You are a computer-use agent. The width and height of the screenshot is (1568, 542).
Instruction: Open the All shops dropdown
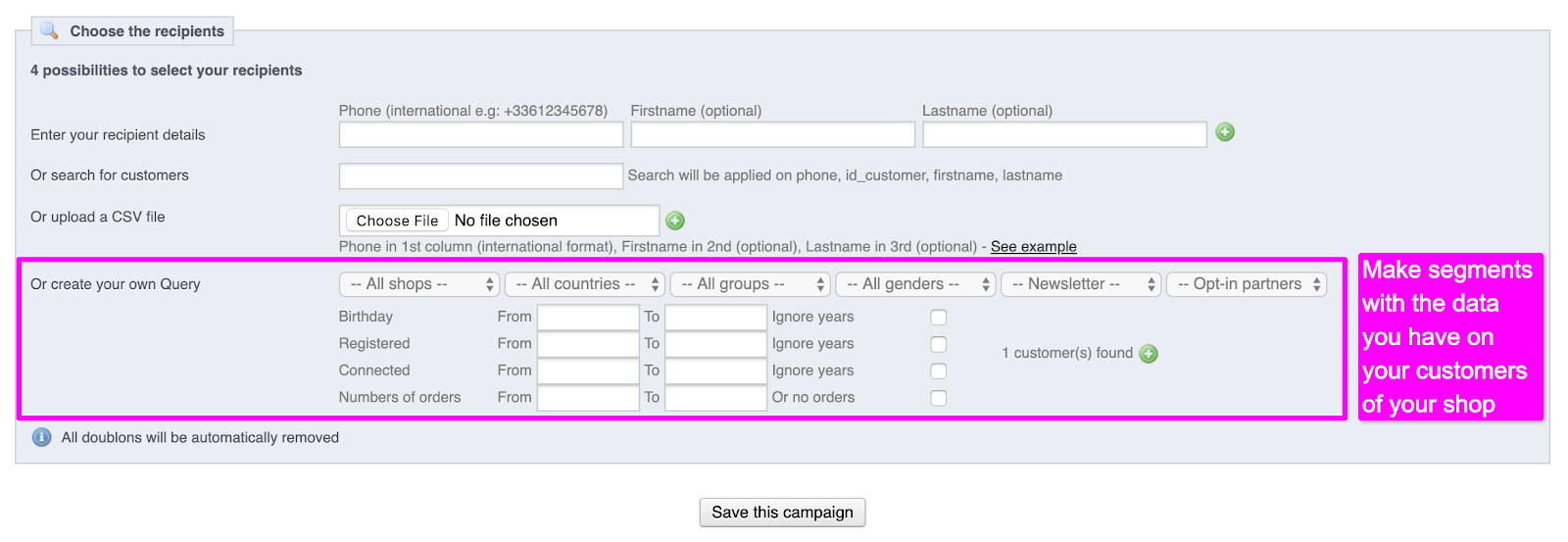click(x=419, y=284)
